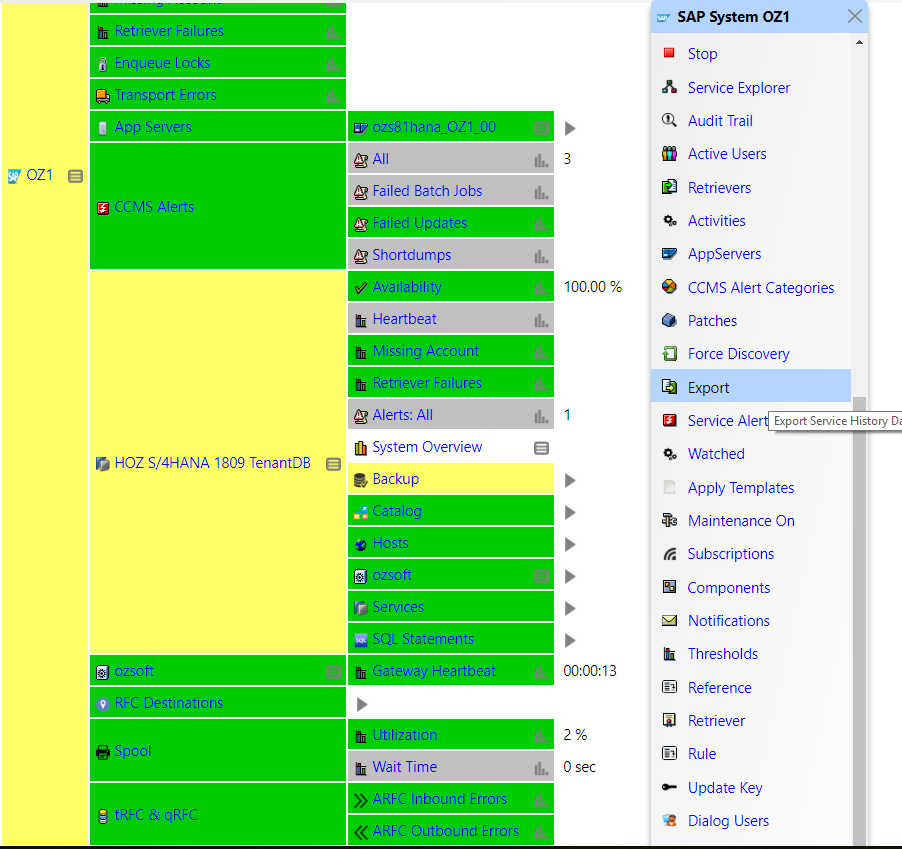
Task: Click the Force Discovery icon
Action: [669, 353]
